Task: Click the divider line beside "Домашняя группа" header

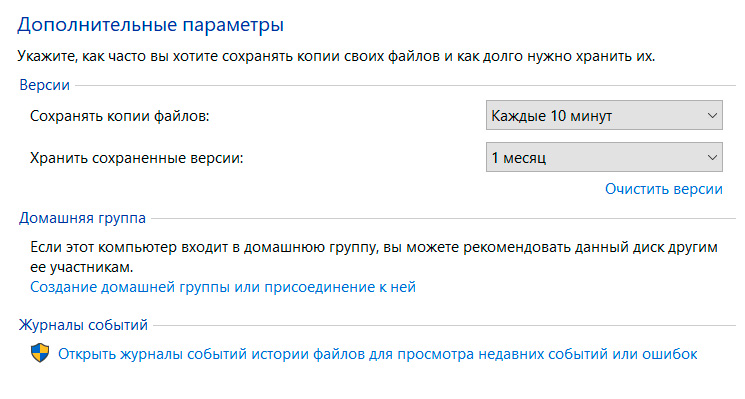Action: tap(443, 218)
